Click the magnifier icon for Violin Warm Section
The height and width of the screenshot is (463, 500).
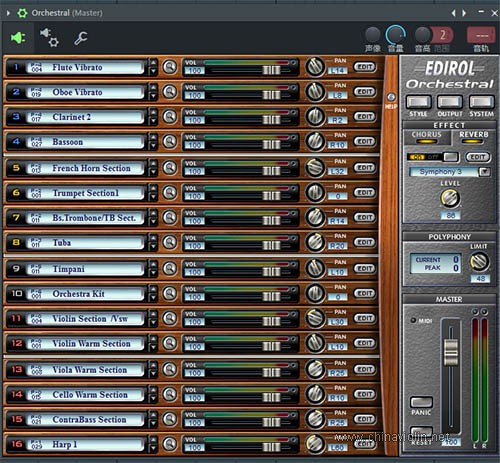[170, 343]
